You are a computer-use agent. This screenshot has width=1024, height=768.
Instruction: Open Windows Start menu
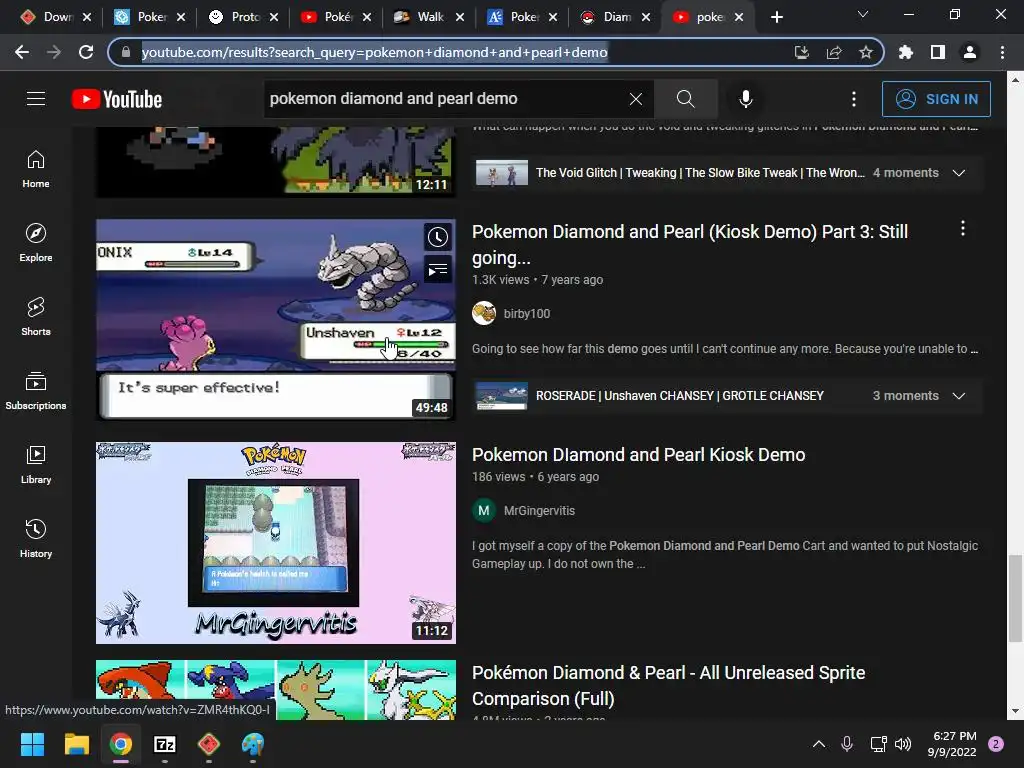pos(32,744)
